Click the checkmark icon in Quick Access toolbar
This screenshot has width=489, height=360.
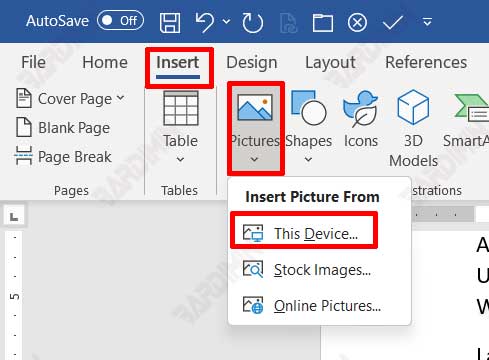coord(393,23)
